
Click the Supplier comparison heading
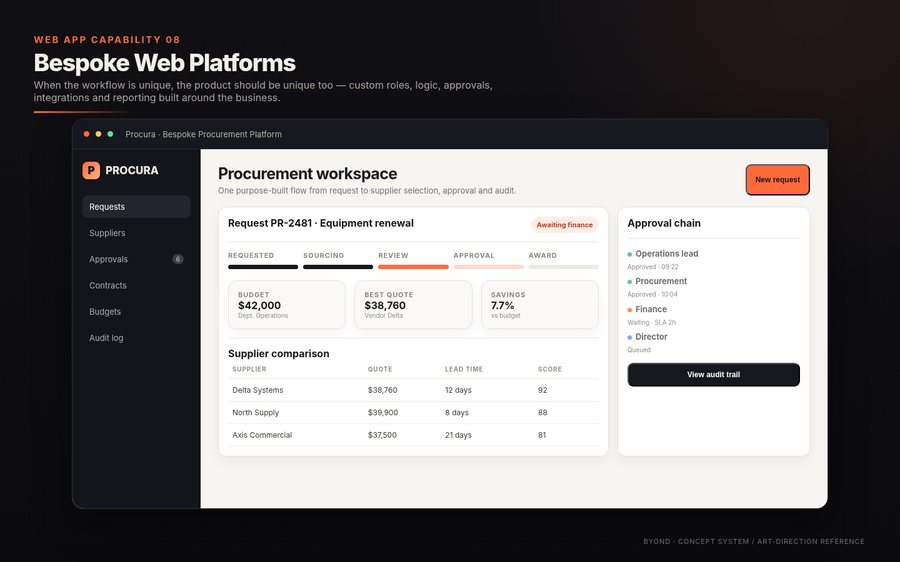[x=278, y=354]
